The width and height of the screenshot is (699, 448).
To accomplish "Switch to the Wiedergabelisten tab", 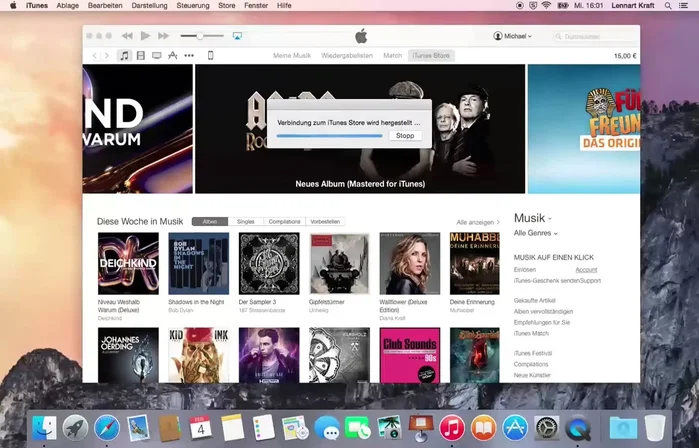I will 346,55.
